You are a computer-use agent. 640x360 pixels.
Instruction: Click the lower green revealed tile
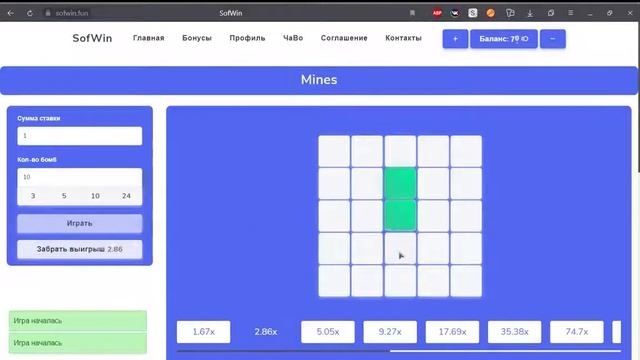[x=400, y=216]
